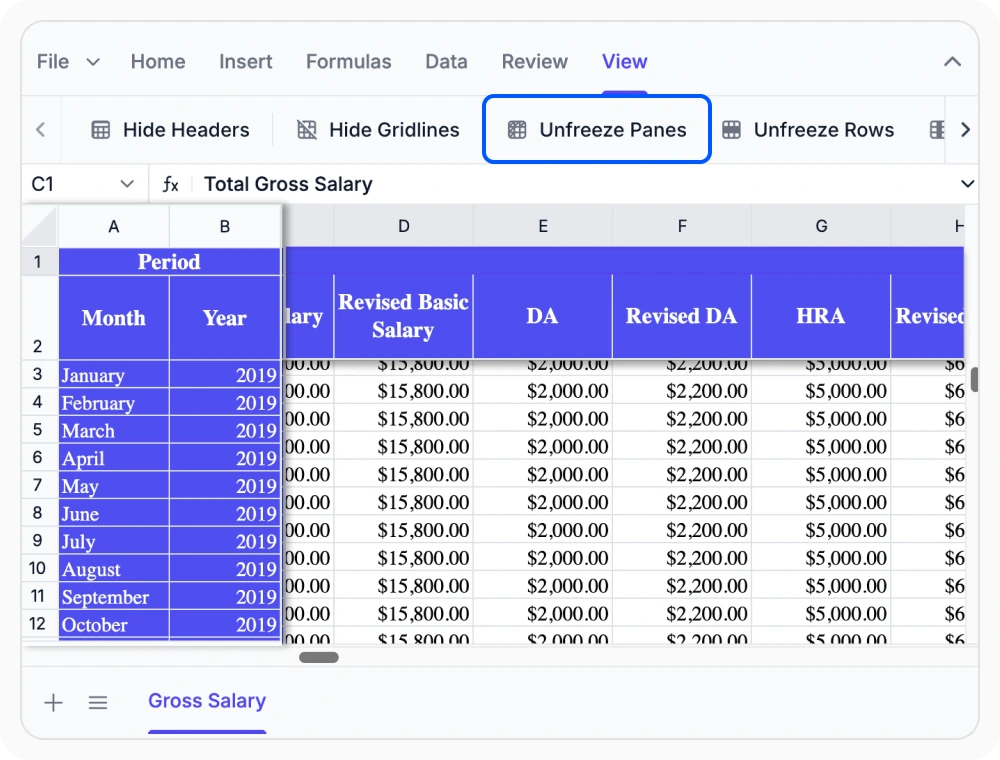Click the HRA header cell

(x=821, y=316)
